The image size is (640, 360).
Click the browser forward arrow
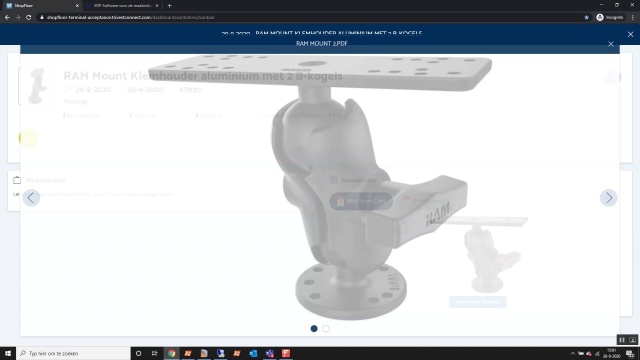pos(18,18)
